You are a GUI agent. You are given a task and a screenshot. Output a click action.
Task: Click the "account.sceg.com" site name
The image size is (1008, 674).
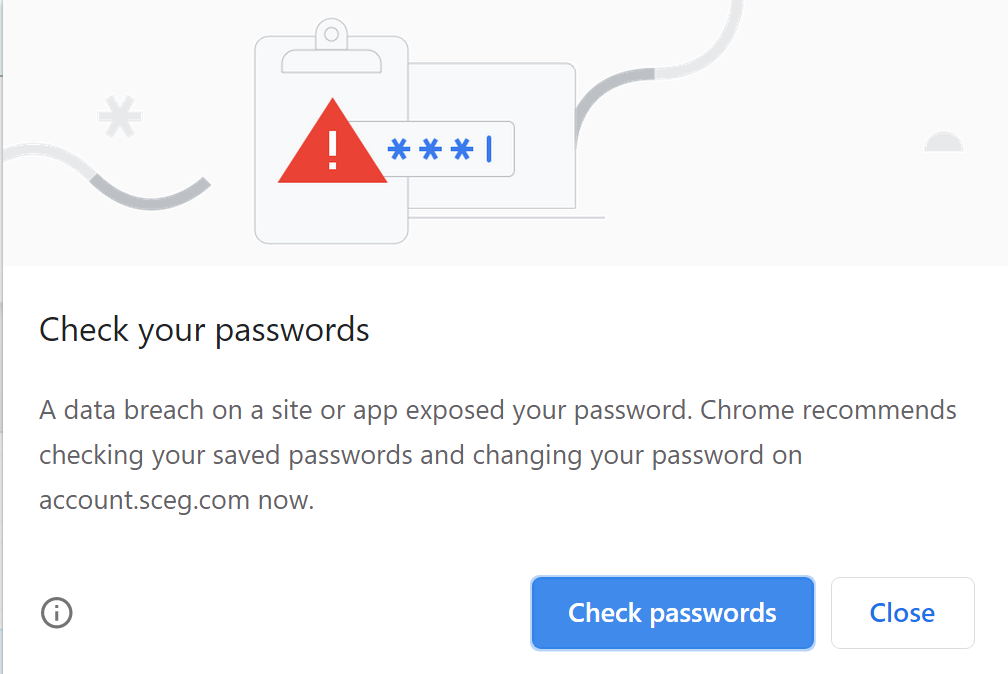pos(144,500)
